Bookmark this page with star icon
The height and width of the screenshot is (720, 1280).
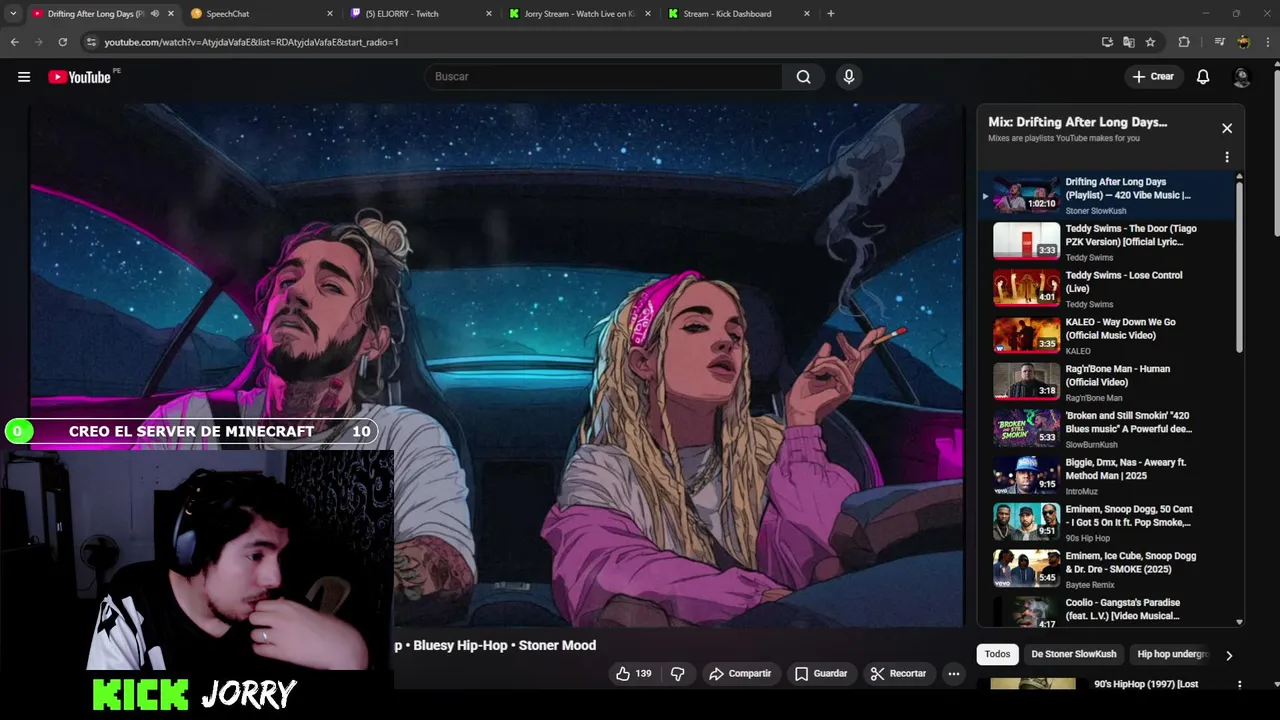pos(1151,42)
